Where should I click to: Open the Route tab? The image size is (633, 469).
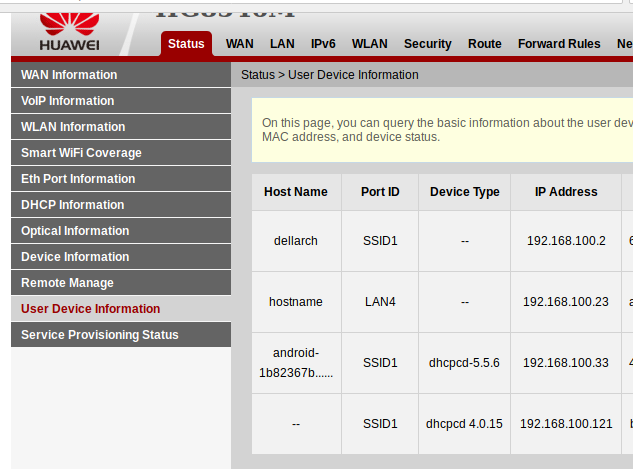point(485,44)
